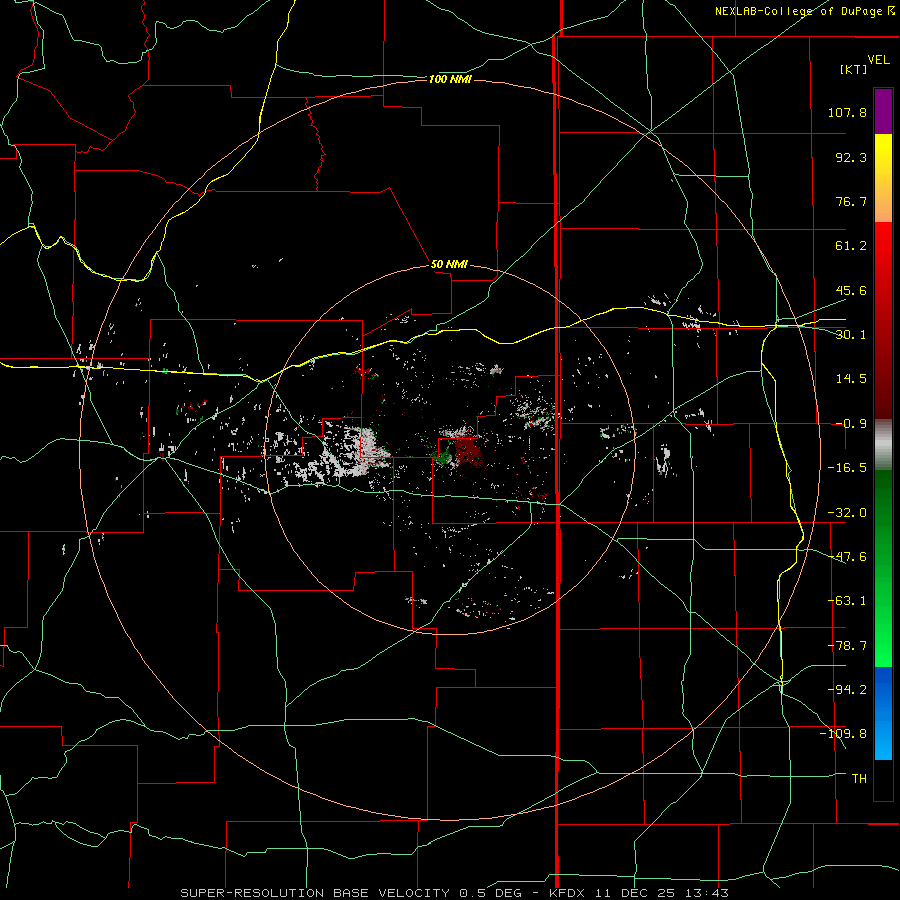Image resolution: width=900 pixels, height=900 pixels.
Task: Select the 30.1 legend value
Action: coord(851,335)
